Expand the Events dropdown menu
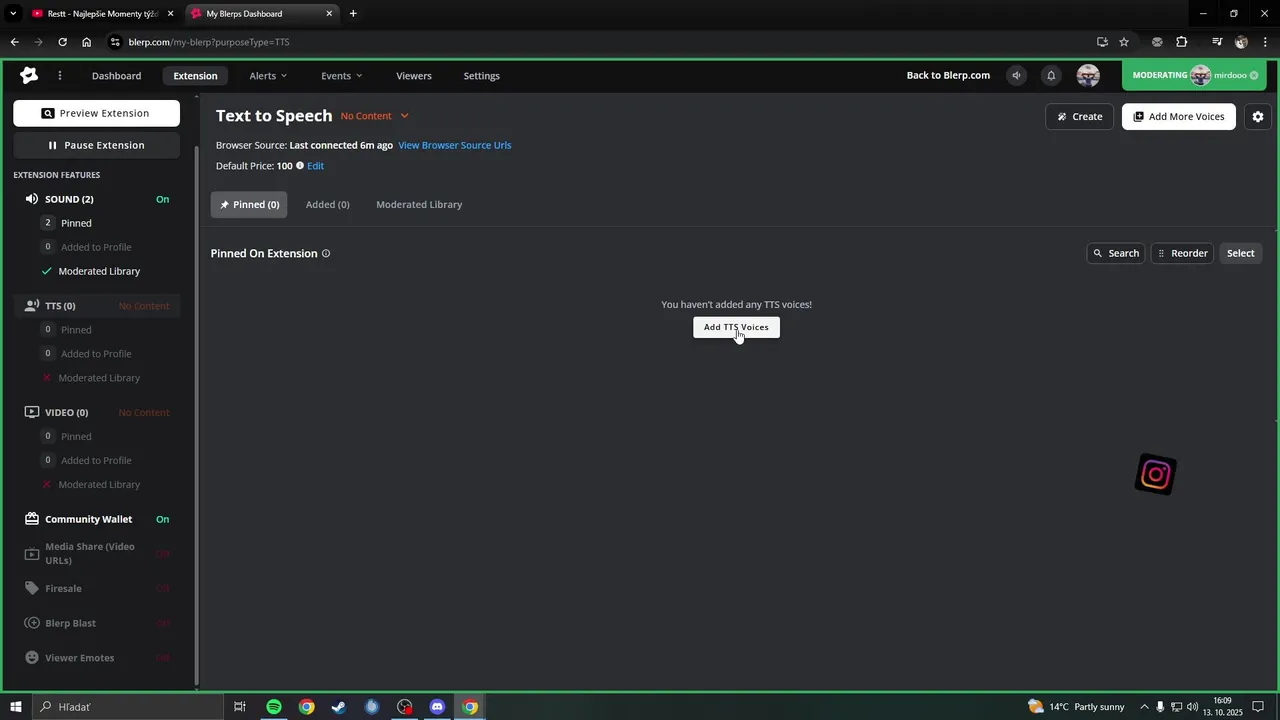 point(341,76)
